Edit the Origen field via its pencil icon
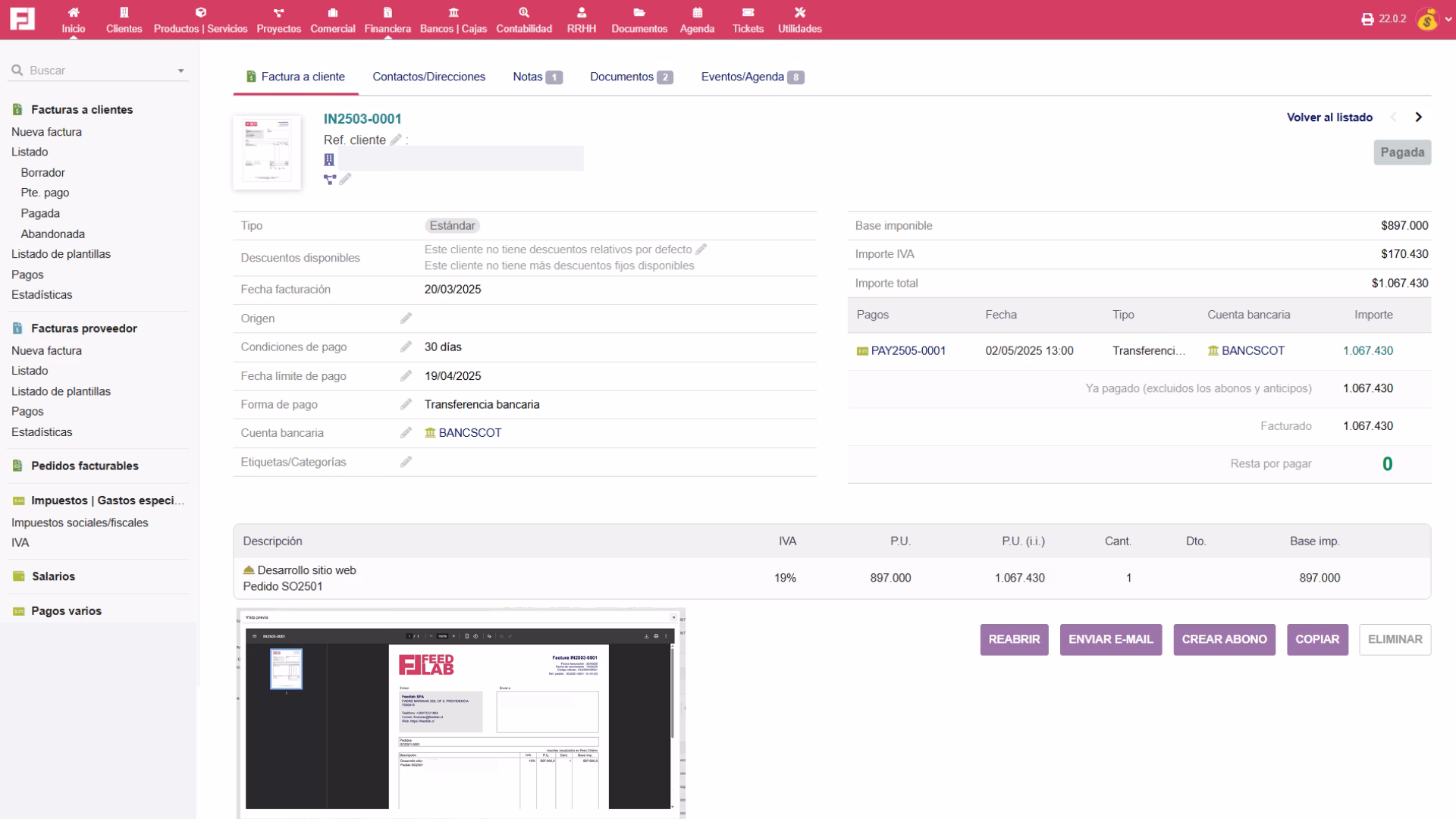The height and width of the screenshot is (819, 1456). tap(406, 318)
